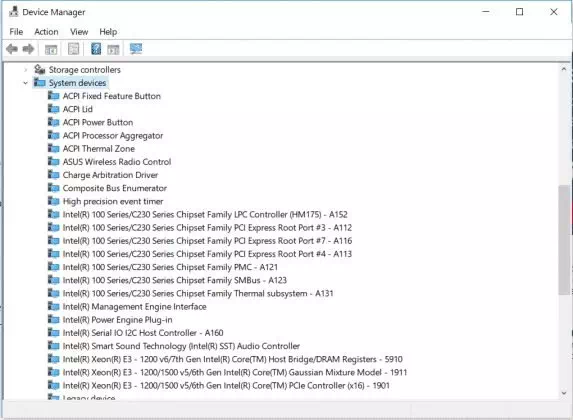Open the Action menu
Image resolution: width=573 pixels, height=420 pixels.
coord(46,32)
